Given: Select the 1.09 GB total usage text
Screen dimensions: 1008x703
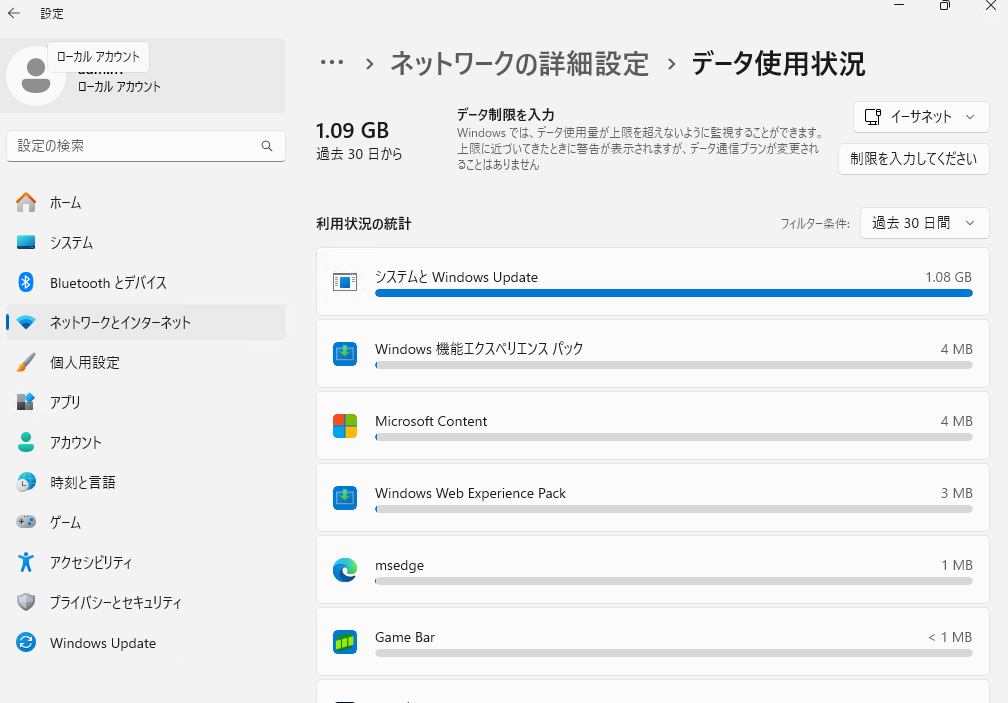Looking at the screenshot, I should 352,130.
